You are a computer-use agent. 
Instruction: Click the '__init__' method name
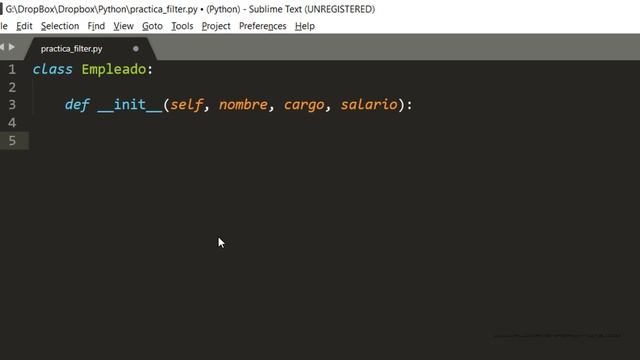tap(130, 105)
